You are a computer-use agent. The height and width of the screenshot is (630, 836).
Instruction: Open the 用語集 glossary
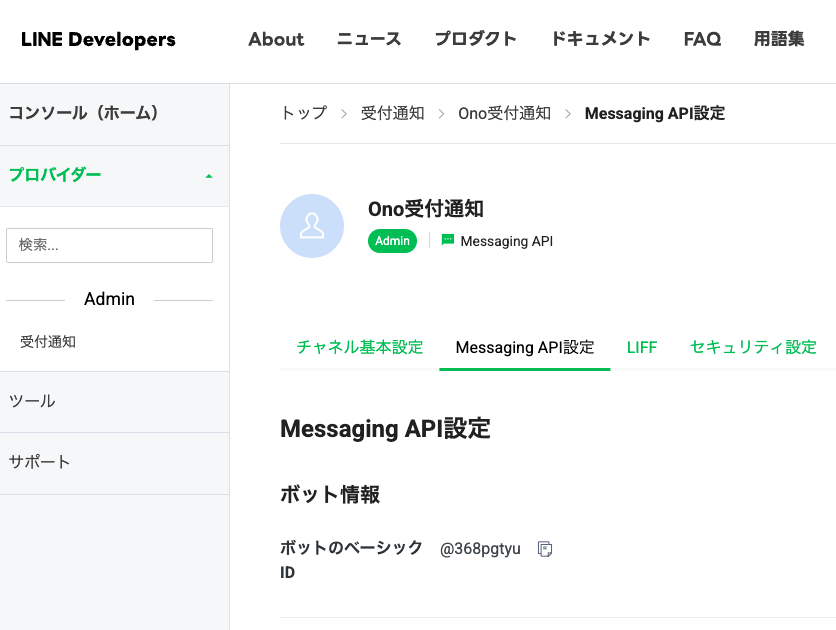coord(779,39)
